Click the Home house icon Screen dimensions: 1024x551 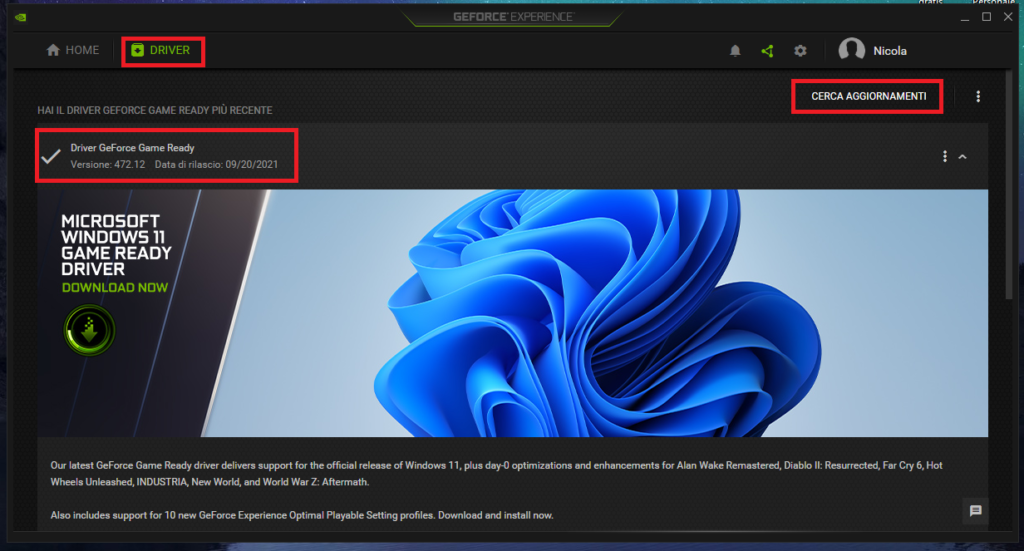(x=53, y=50)
